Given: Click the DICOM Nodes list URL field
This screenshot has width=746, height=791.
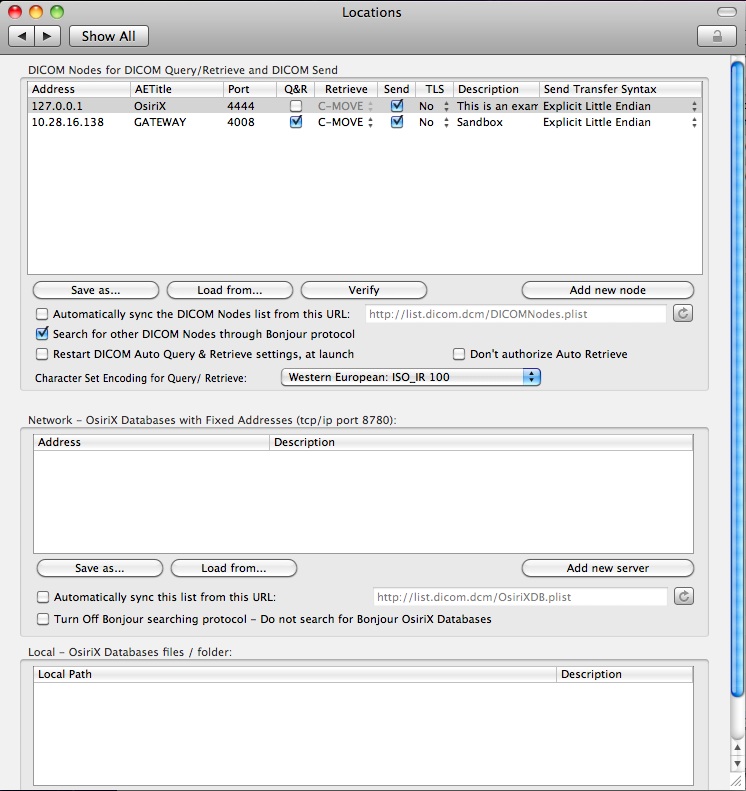Looking at the screenshot, I should click(515, 314).
